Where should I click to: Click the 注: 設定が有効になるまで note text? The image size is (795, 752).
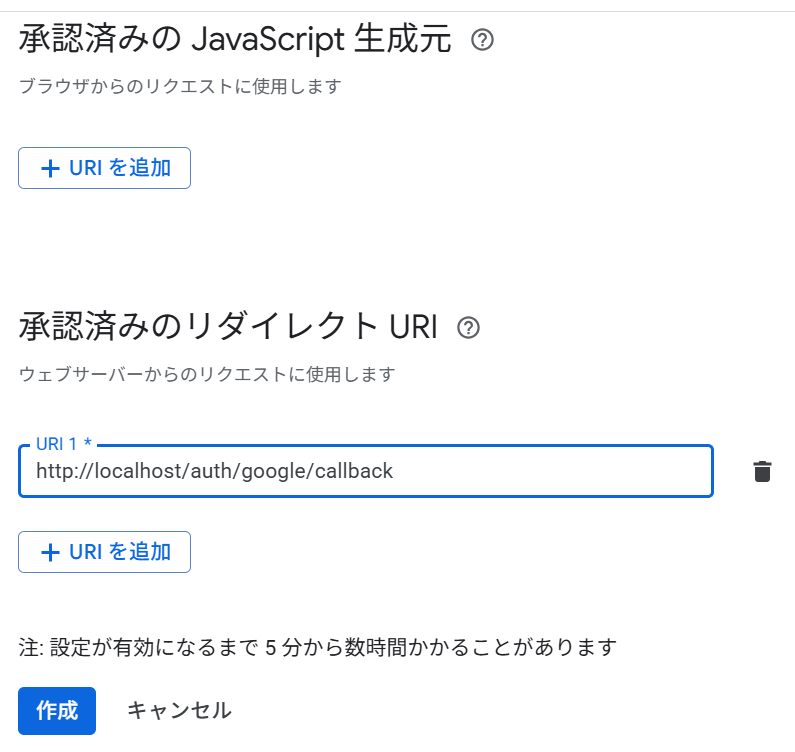tap(317, 648)
